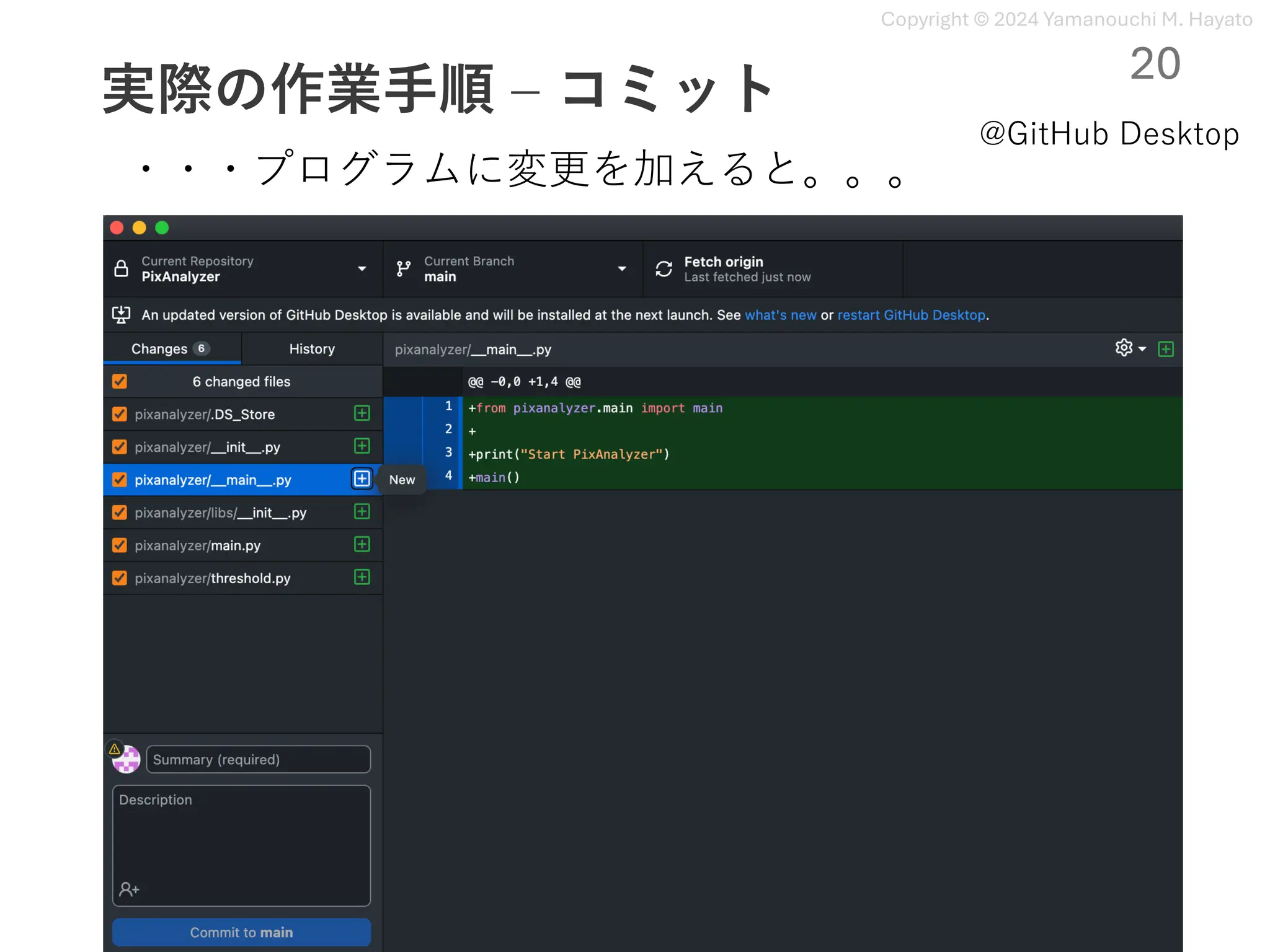Click Fetch origin button
Image resolution: width=1270 pixels, height=952 pixels.
tap(773, 269)
